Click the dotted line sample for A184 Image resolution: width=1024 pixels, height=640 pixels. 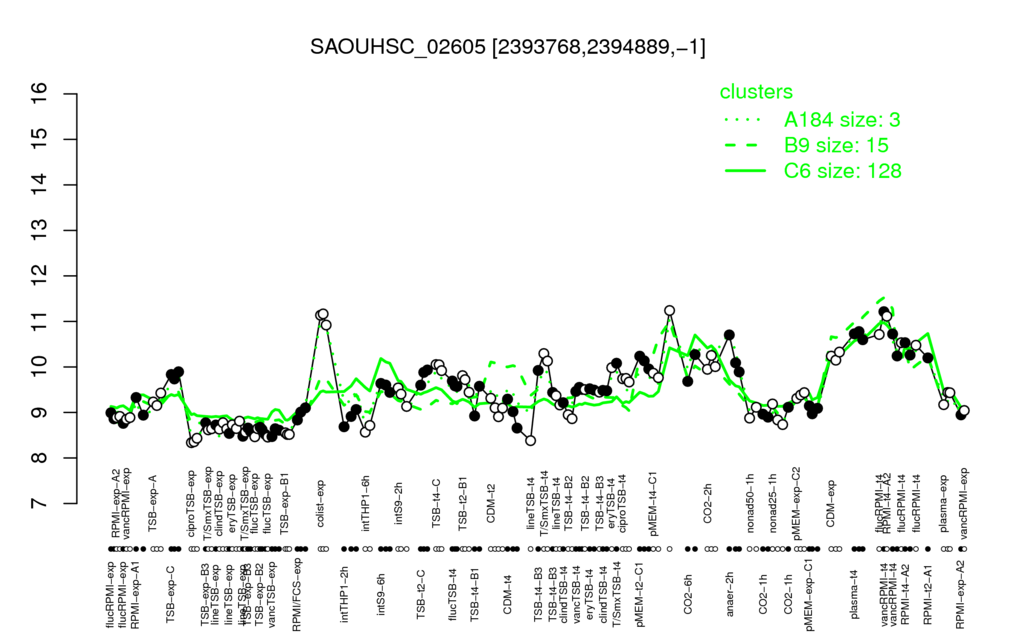coord(745,120)
